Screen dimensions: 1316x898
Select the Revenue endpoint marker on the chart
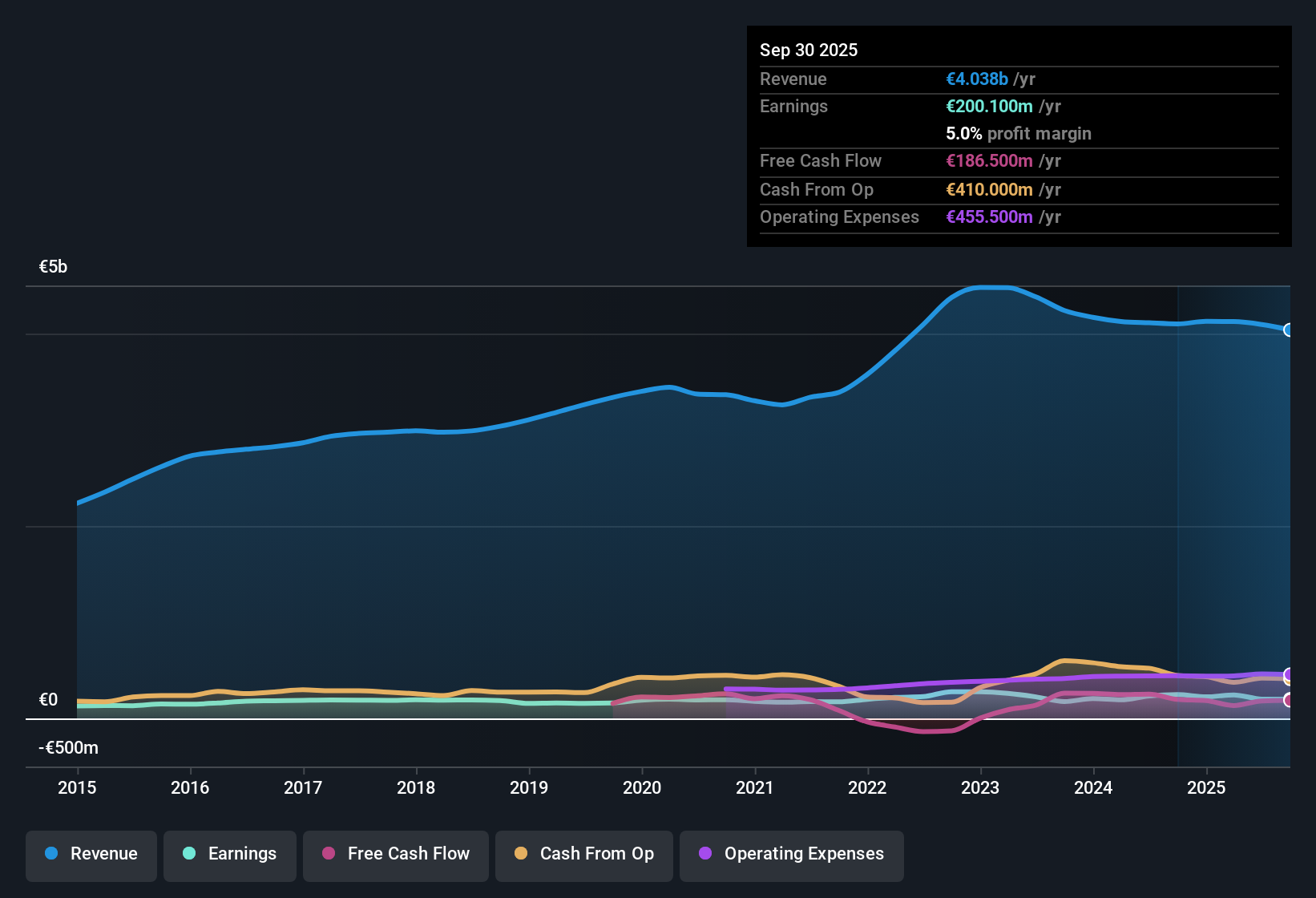point(1289,330)
